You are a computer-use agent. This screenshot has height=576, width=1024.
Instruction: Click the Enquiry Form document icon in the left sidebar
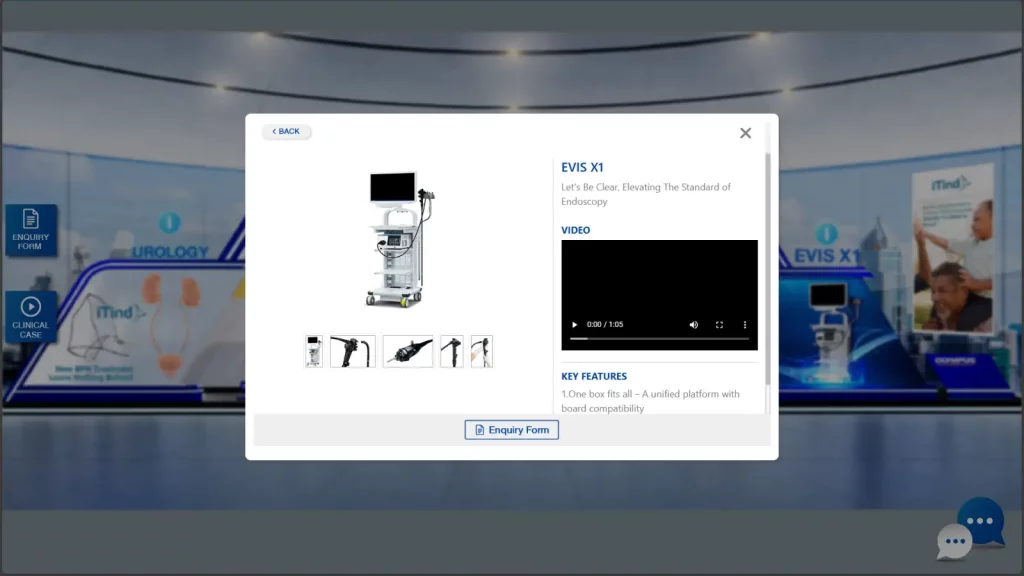coord(31,230)
